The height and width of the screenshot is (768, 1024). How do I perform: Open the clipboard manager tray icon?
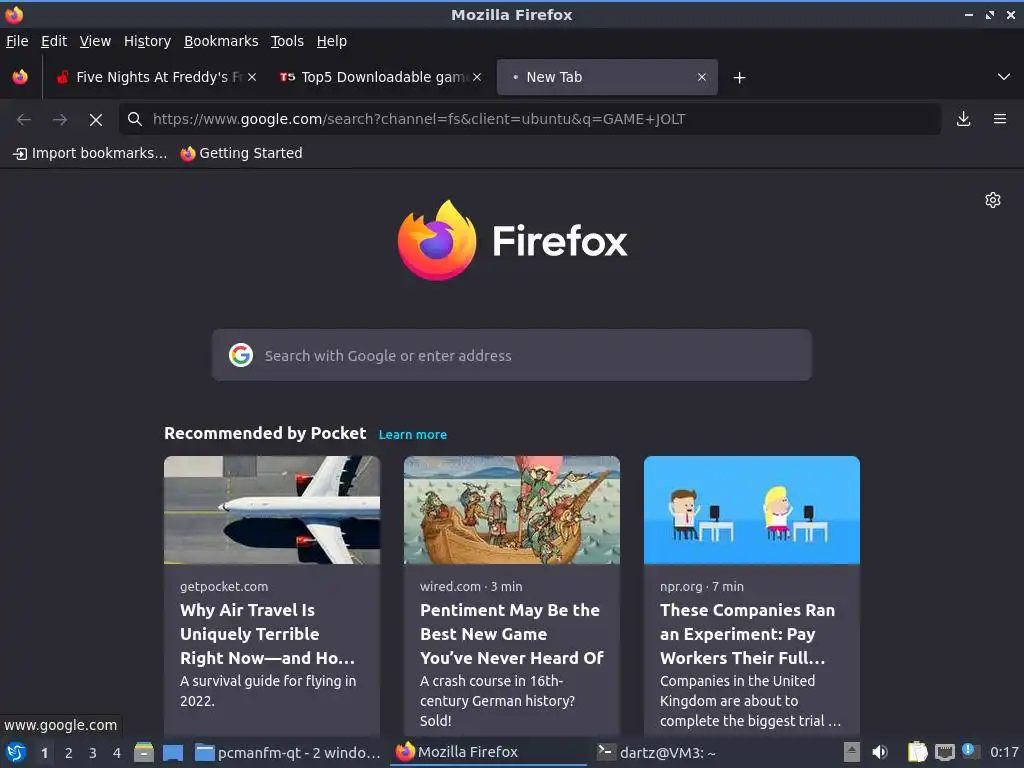[918, 752]
